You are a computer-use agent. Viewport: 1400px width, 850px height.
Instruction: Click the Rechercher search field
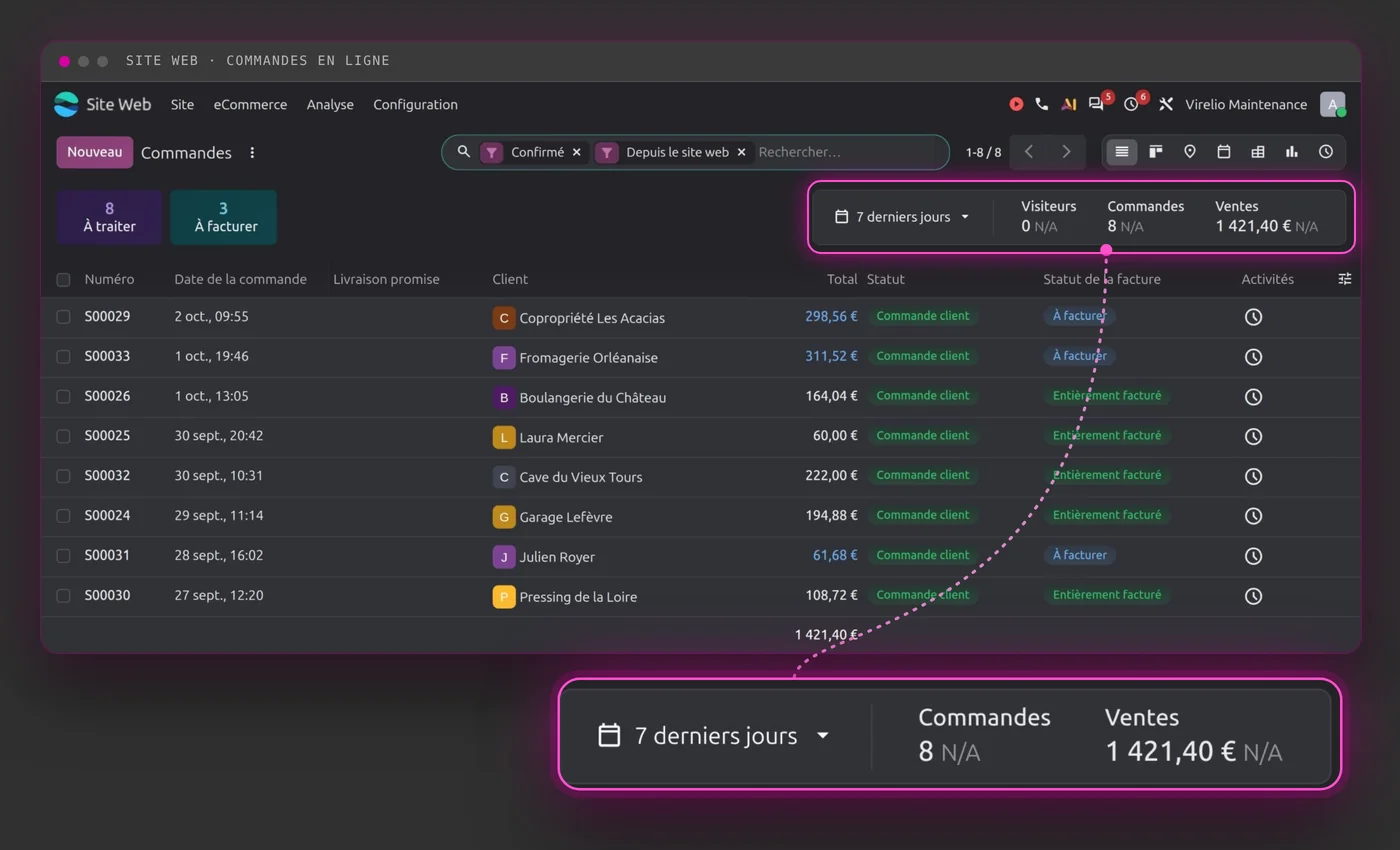tap(848, 152)
